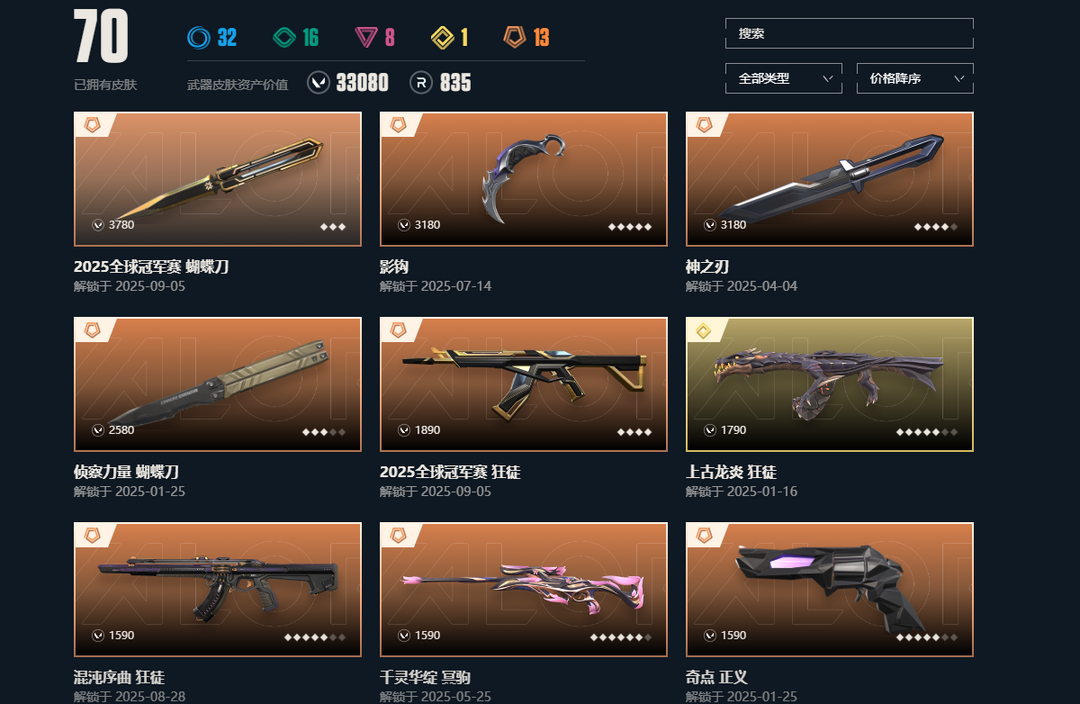Image resolution: width=1080 pixels, height=704 pixels.
Task: Click the Radianite icon beside 835
Action: coord(421,83)
